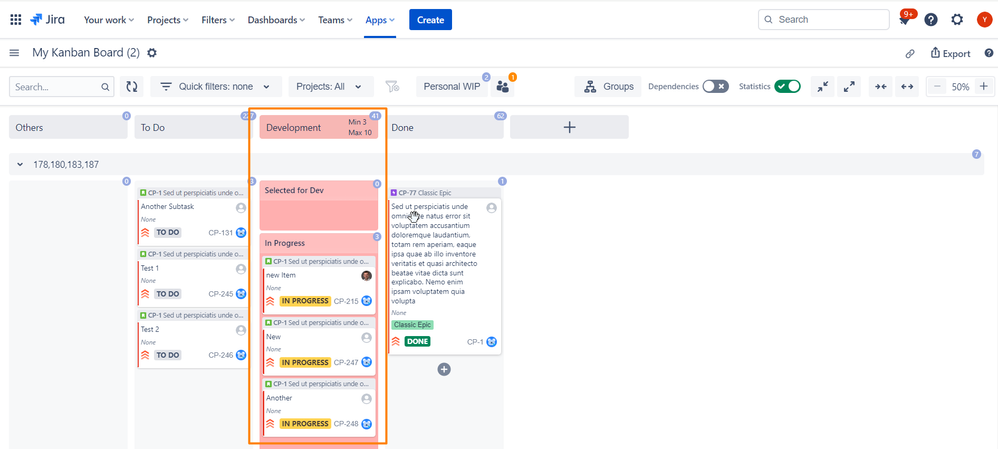Open board settings gear next to title
Image resolution: width=998 pixels, height=449 pixels.
[x=151, y=53]
